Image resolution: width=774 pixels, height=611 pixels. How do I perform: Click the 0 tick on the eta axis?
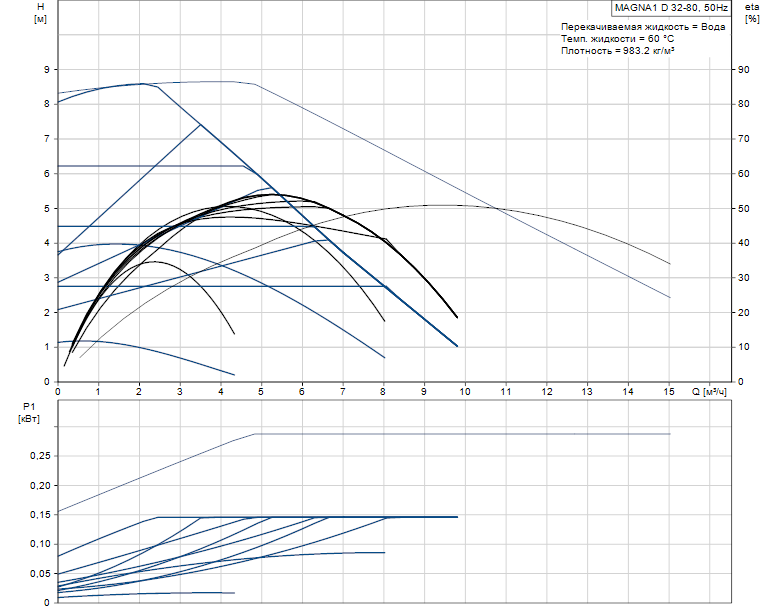coord(740,382)
